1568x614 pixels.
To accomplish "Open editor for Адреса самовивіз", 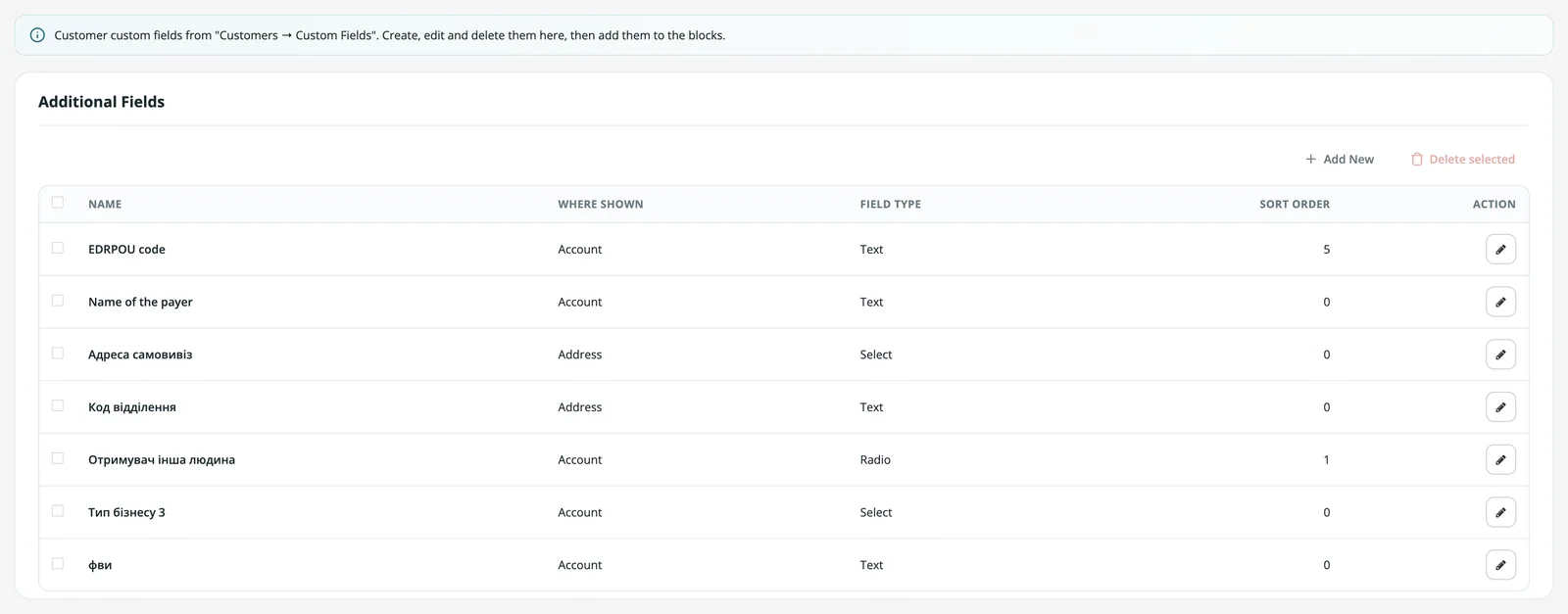I will point(1500,354).
